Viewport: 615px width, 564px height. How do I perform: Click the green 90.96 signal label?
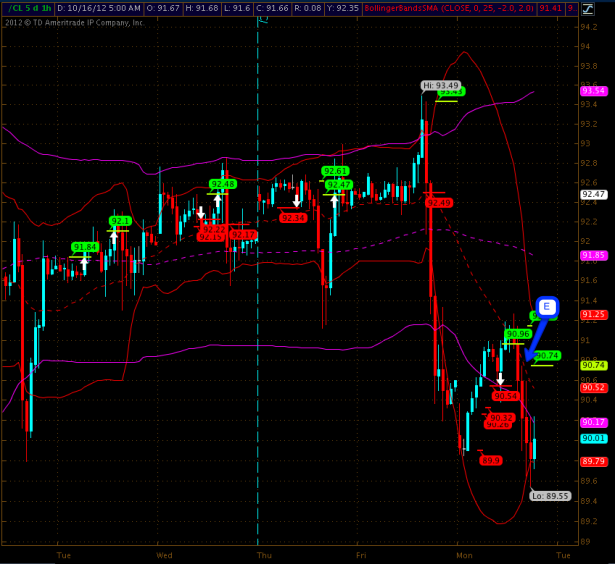pyautogui.click(x=517, y=333)
